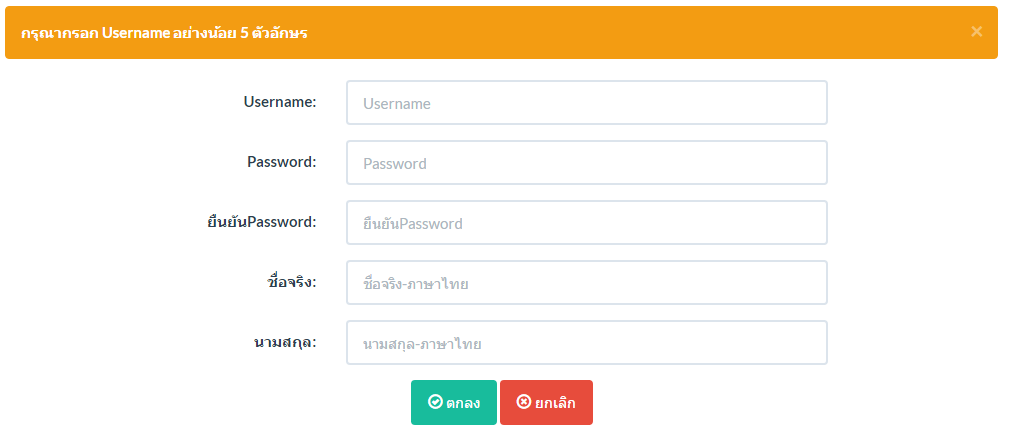Click the 'นามสกุล-ภาษาไทย' placeholder text
This screenshot has height=442, width=1009.
coord(422,344)
